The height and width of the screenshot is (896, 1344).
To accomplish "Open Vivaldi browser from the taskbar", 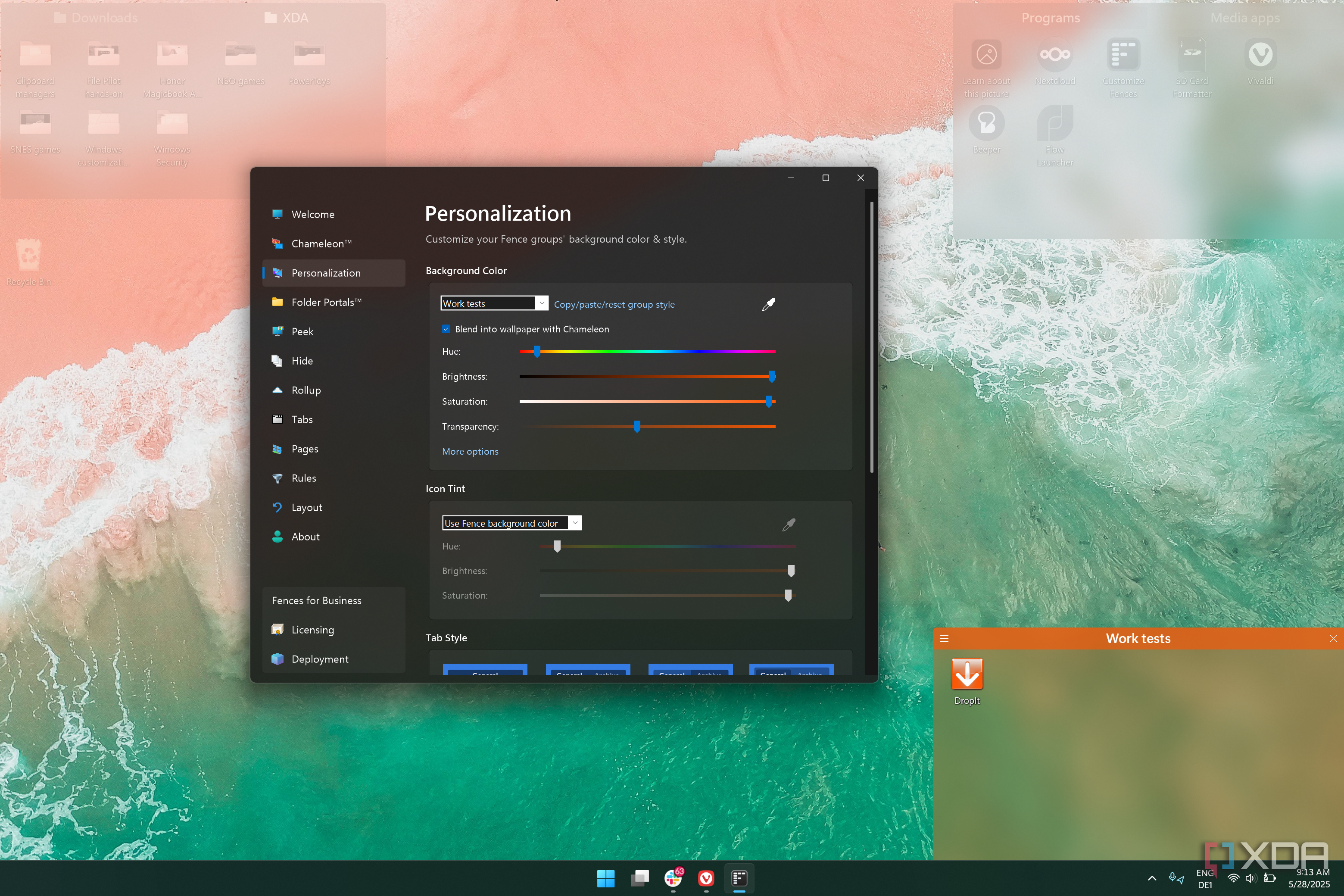I will (706, 878).
